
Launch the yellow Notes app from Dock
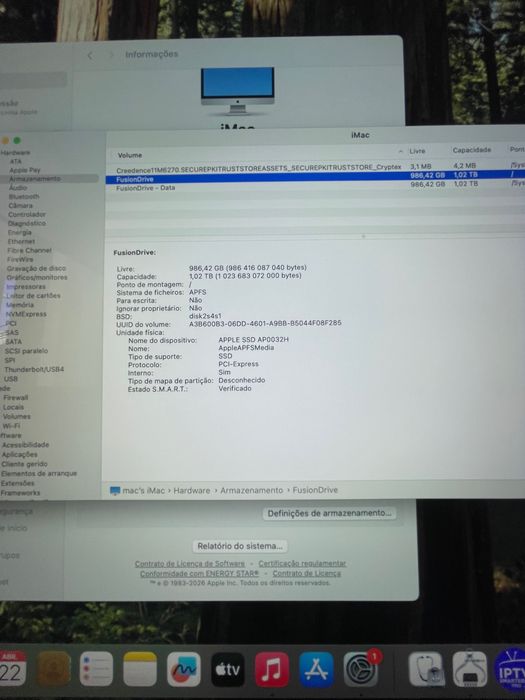pyautogui.click(x=140, y=669)
